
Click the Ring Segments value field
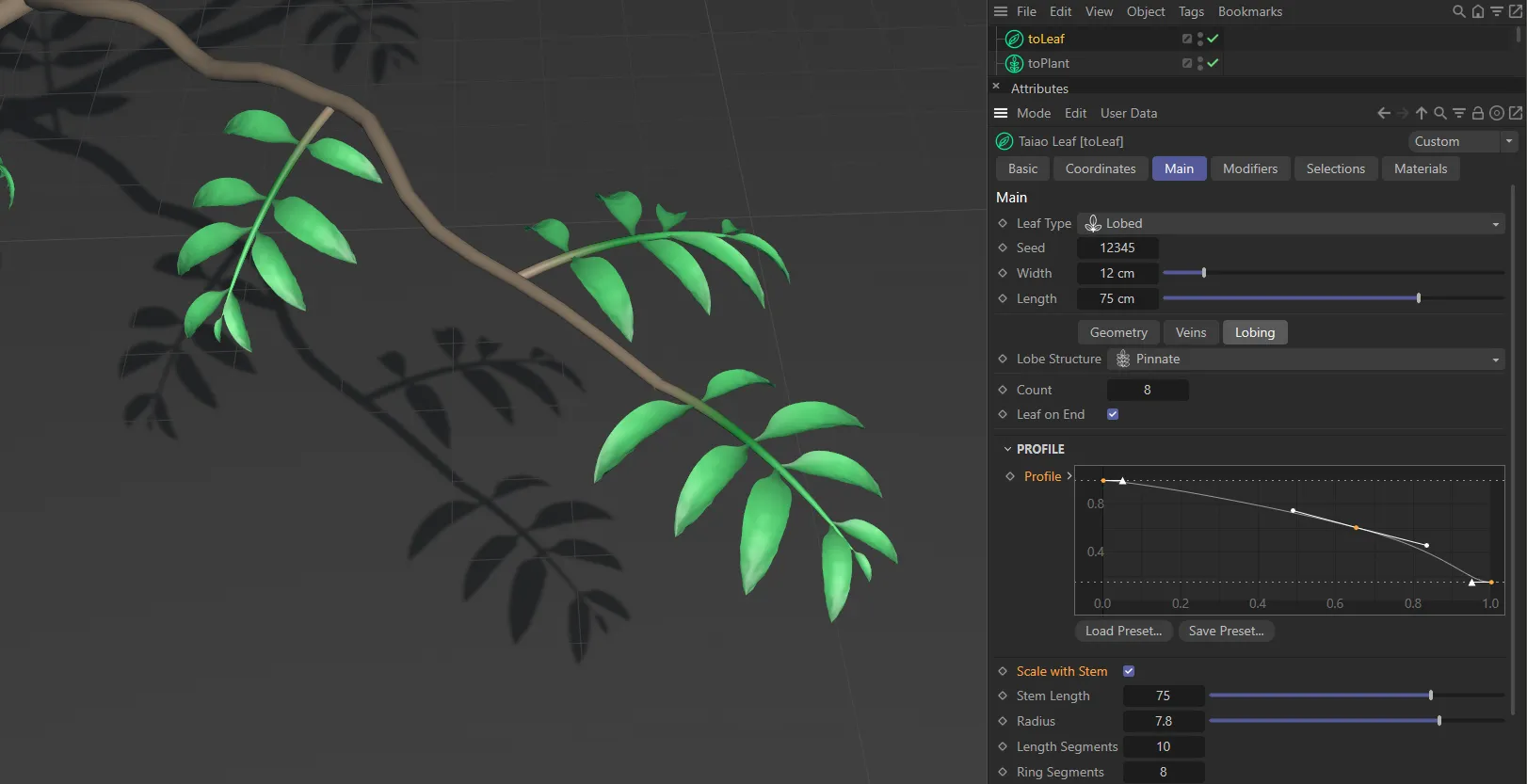[x=1164, y=772]
